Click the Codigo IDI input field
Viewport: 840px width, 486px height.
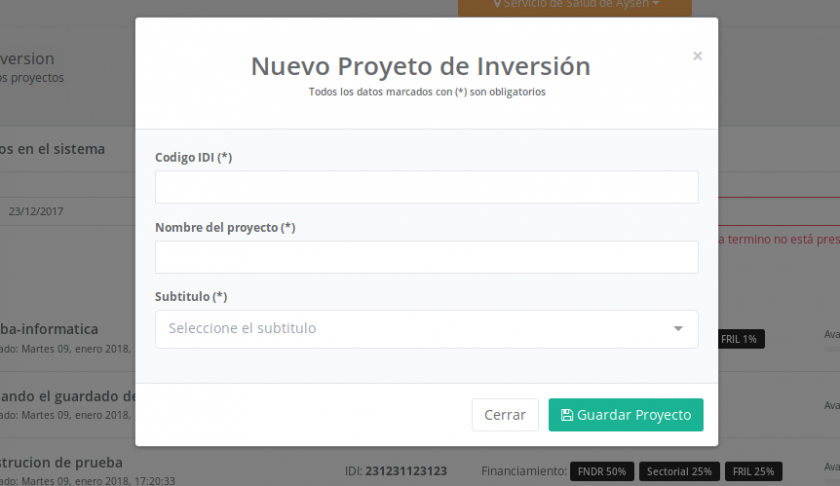[x=426, y=187]
